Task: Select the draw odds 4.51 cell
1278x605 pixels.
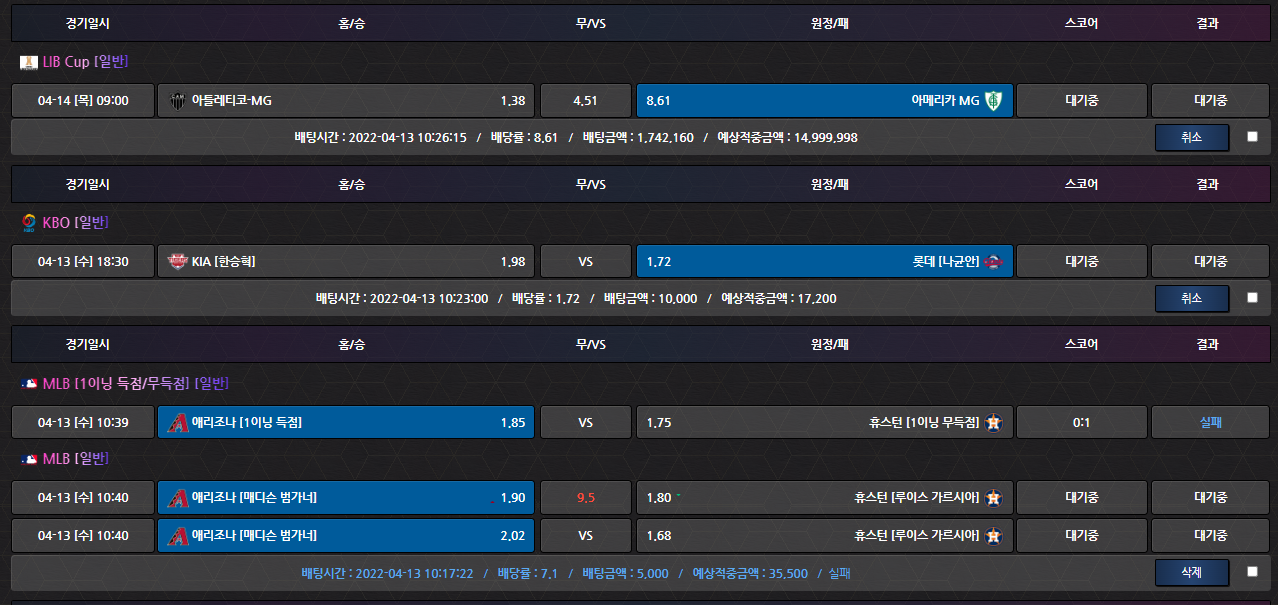Action: [586, 100]
